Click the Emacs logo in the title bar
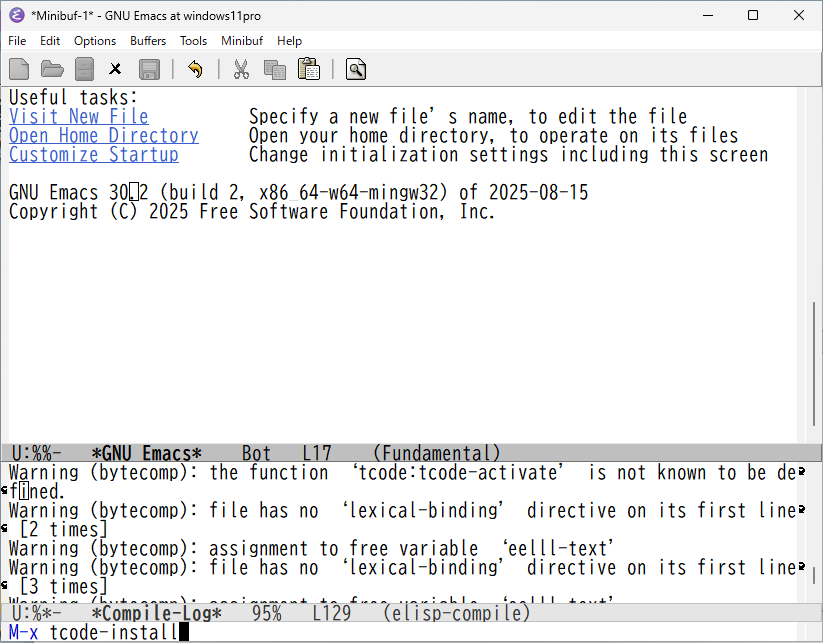 click(x=16, y=15)
